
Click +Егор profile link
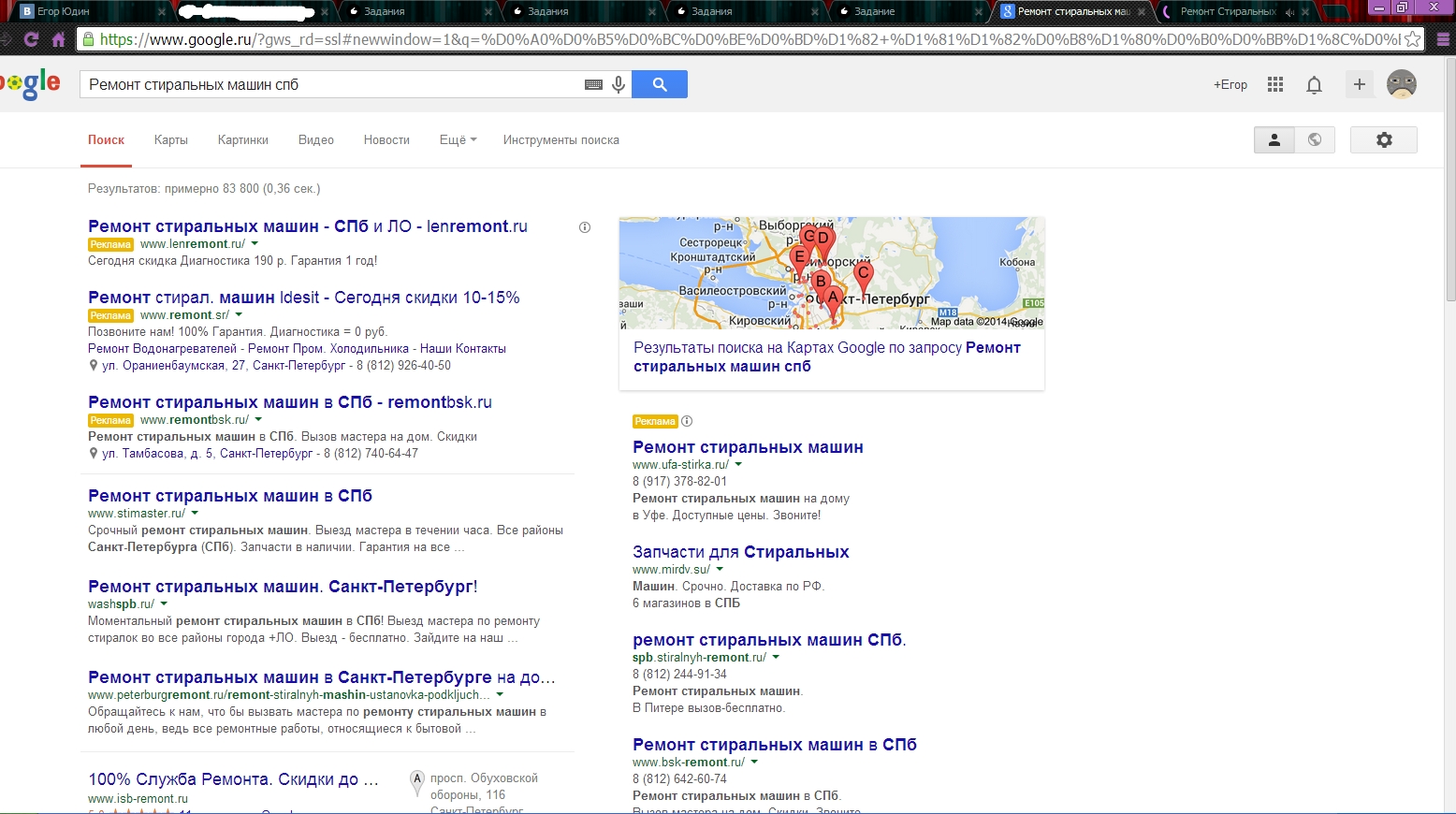1230,84
